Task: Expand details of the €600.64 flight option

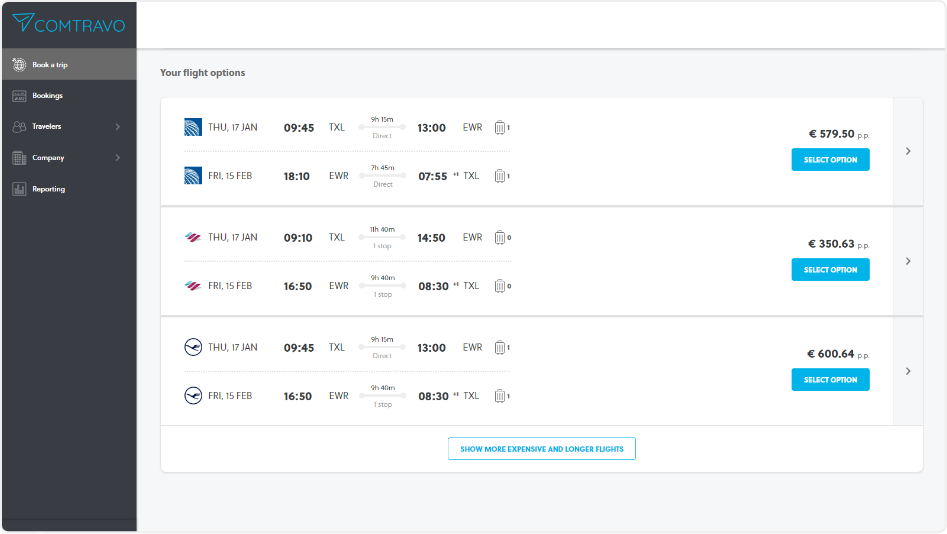Action: pos(908,371)
